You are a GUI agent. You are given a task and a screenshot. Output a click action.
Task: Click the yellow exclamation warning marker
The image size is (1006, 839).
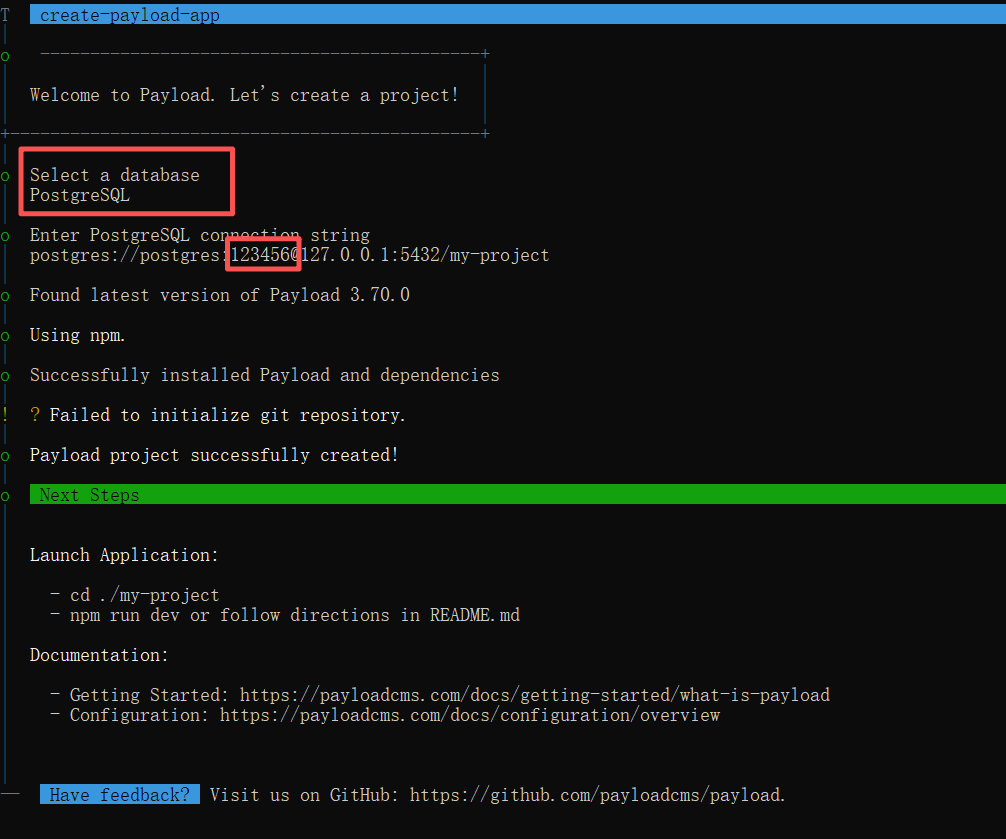click(5, 415)
